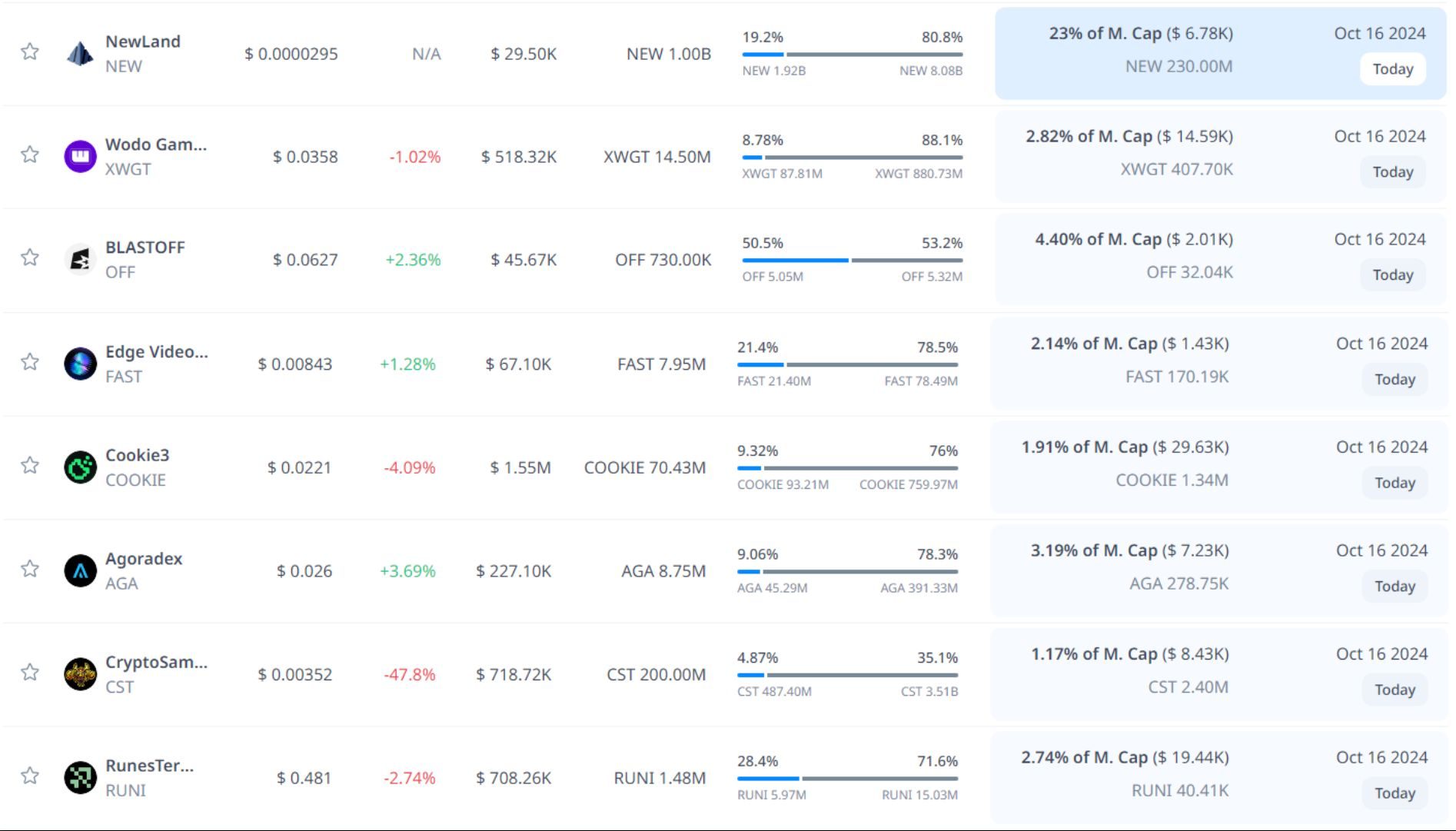Click the Cookie3 green logo icon
Image resolution: width=1456 pixels, height=831 pixels.
80,467
